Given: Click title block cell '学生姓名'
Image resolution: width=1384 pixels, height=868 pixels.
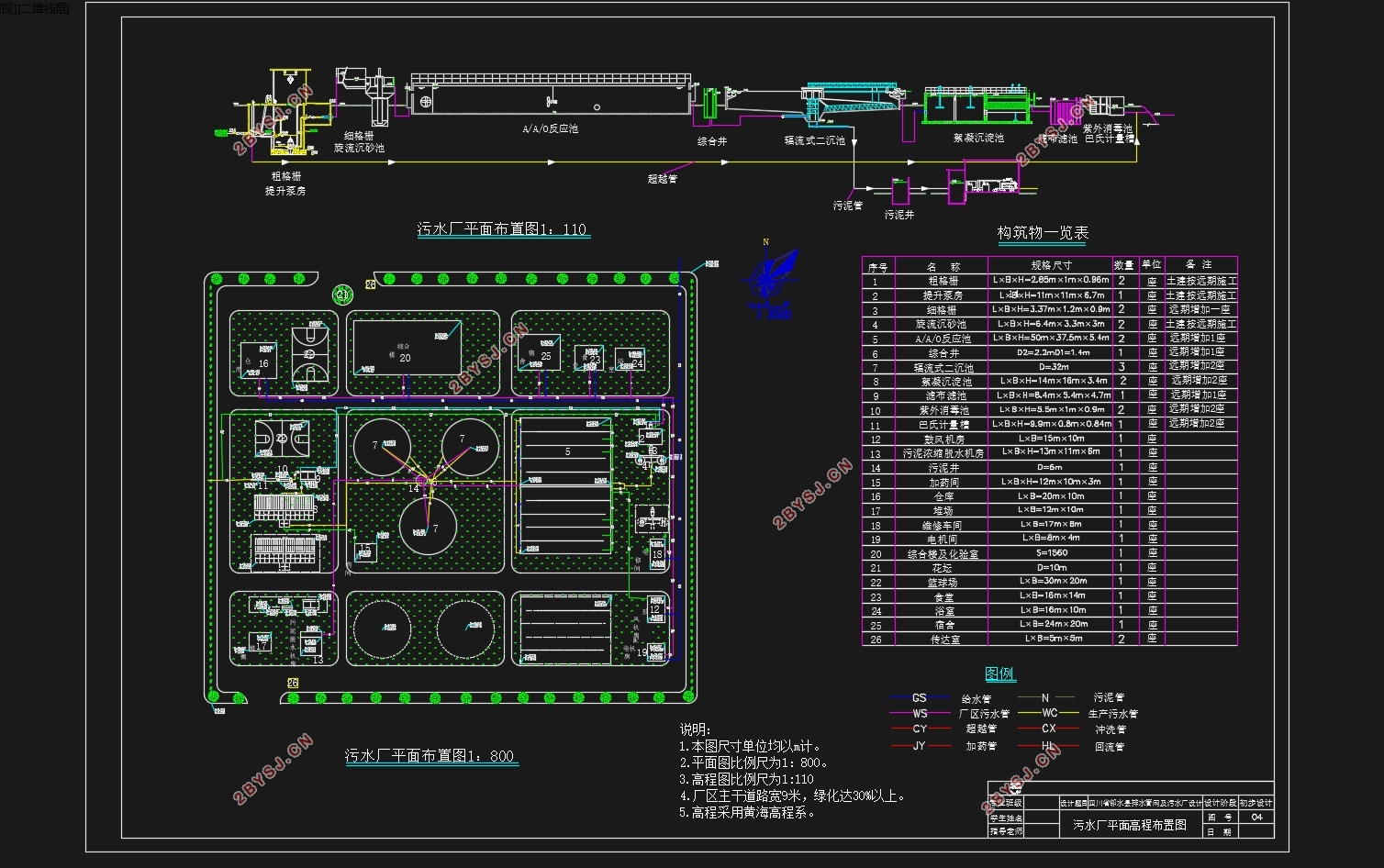Looking at the screenshot, I should (1006, 817).
